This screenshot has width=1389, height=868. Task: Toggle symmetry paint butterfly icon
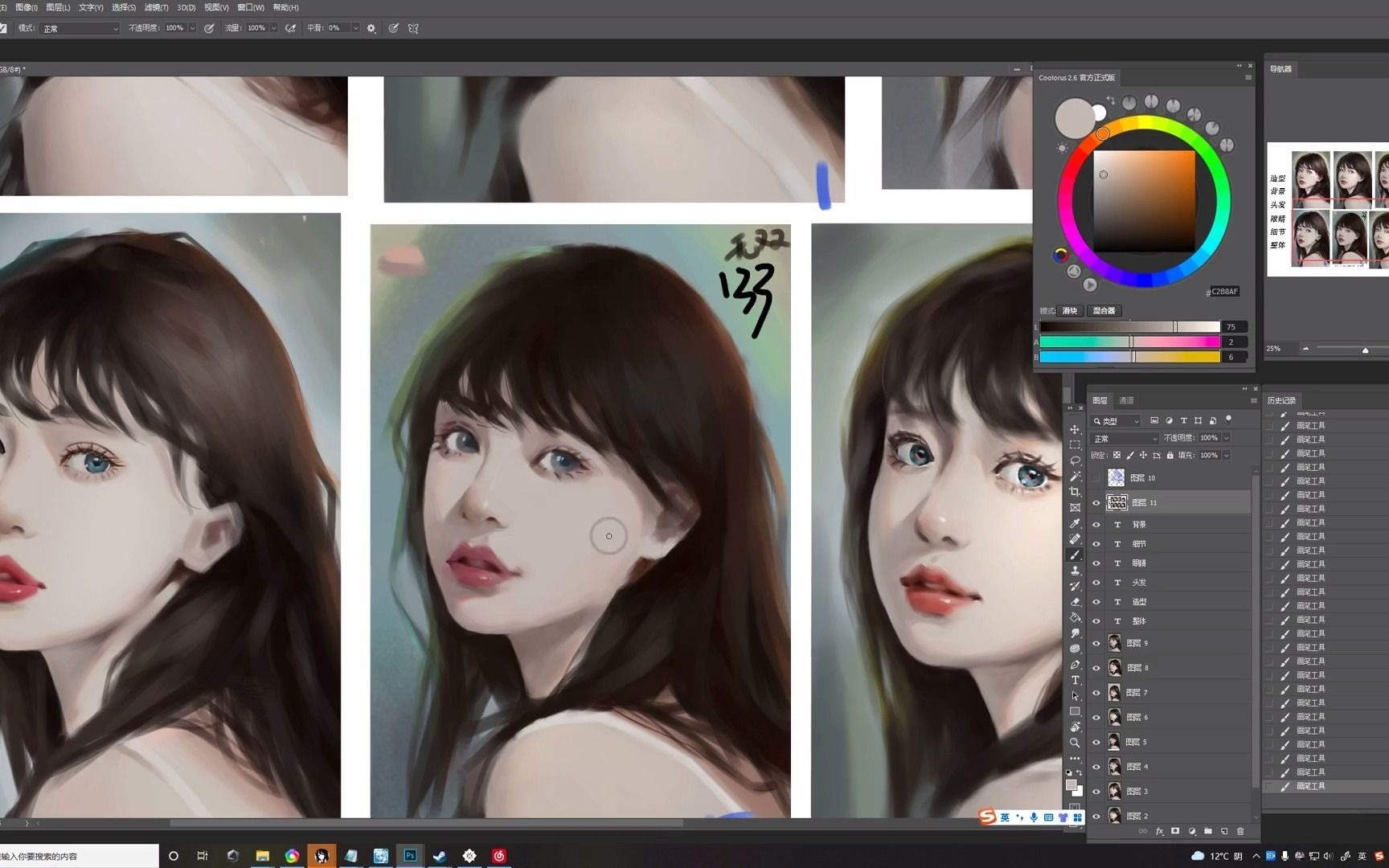413,28
